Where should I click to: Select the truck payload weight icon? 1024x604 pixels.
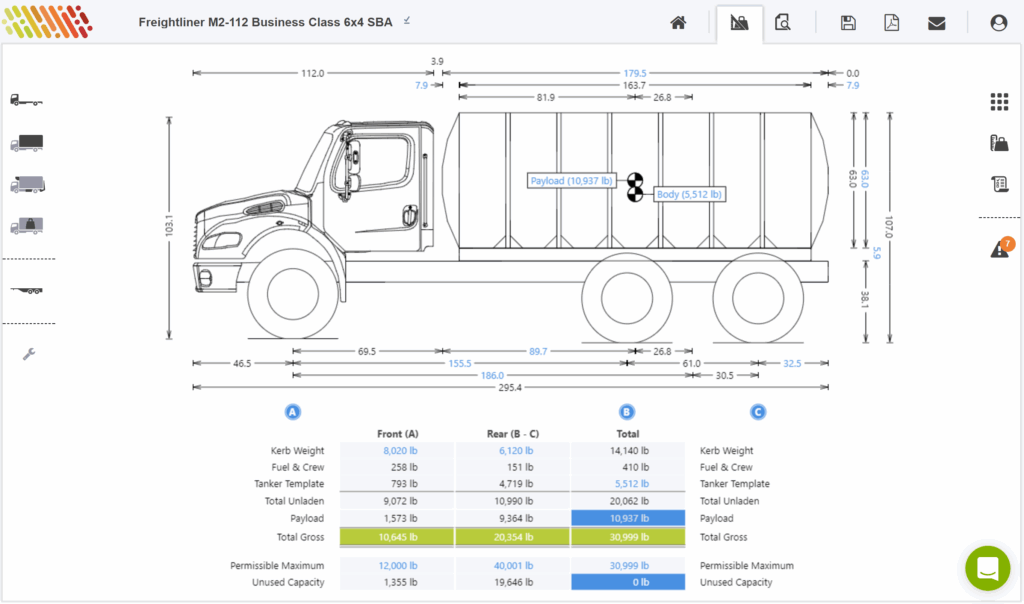pyautogui.click(x=27, y=226)
